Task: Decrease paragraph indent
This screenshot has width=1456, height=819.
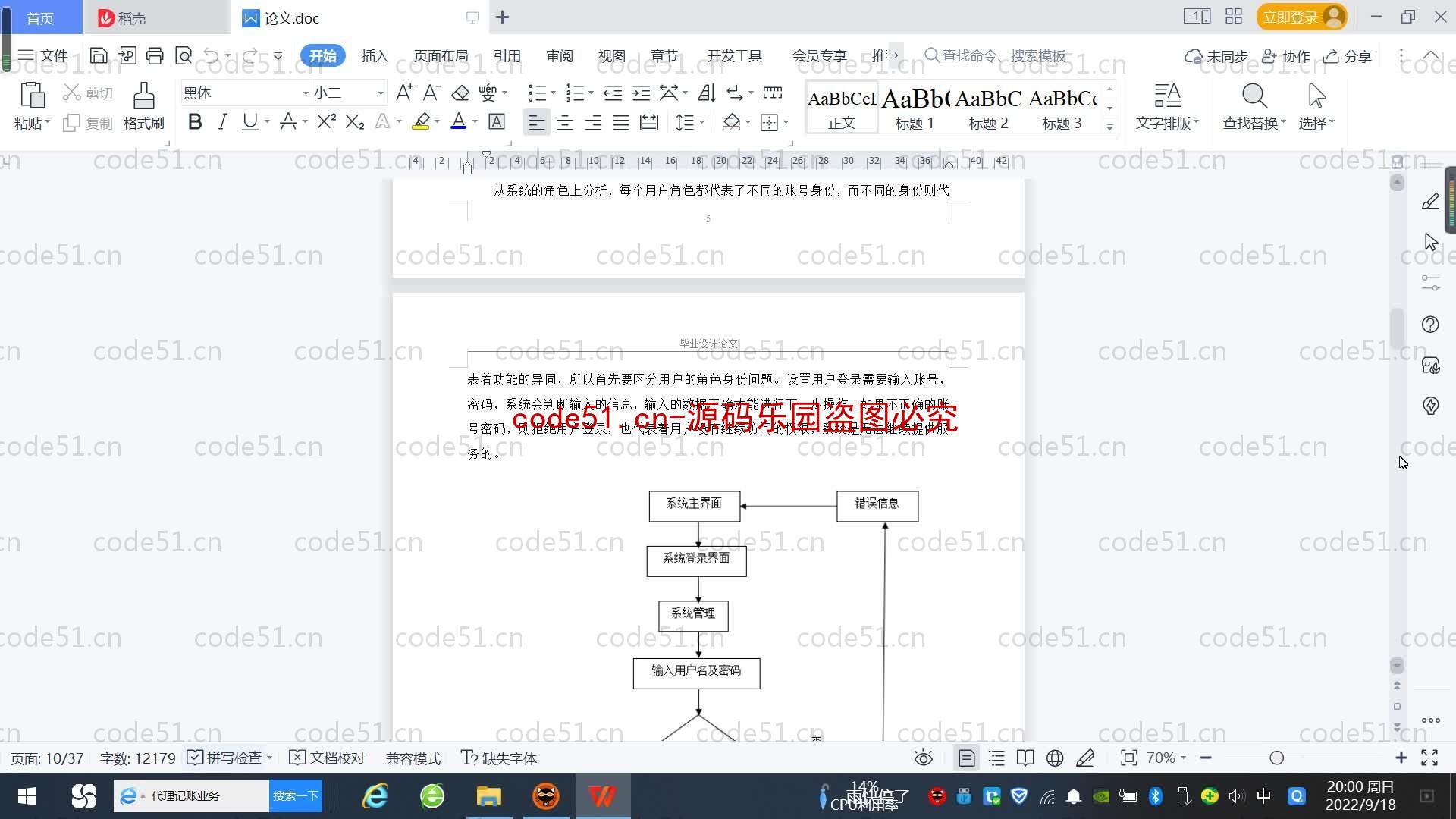Action: coord(613,93)
